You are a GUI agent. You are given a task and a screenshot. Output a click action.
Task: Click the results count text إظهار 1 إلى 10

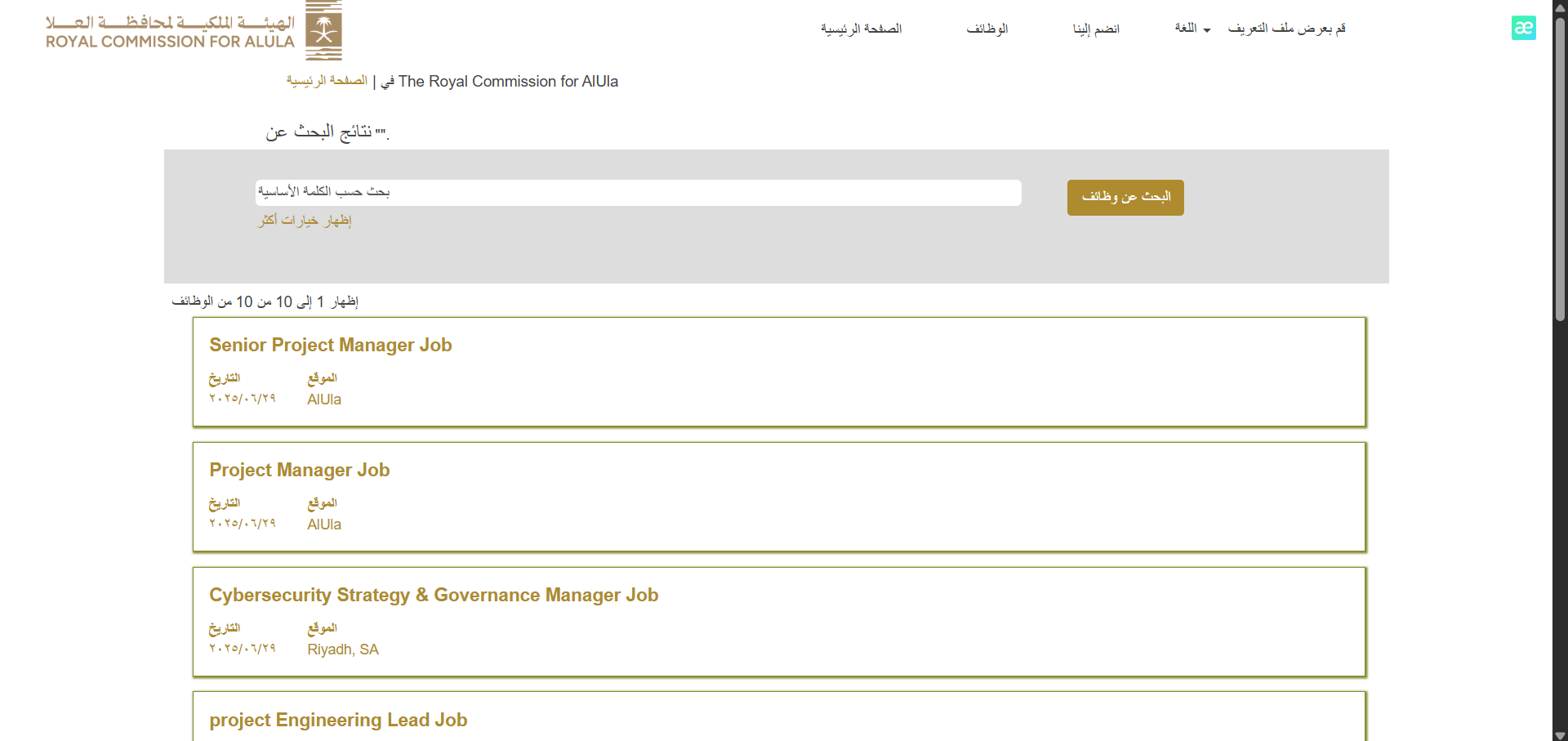coord(265,301)
